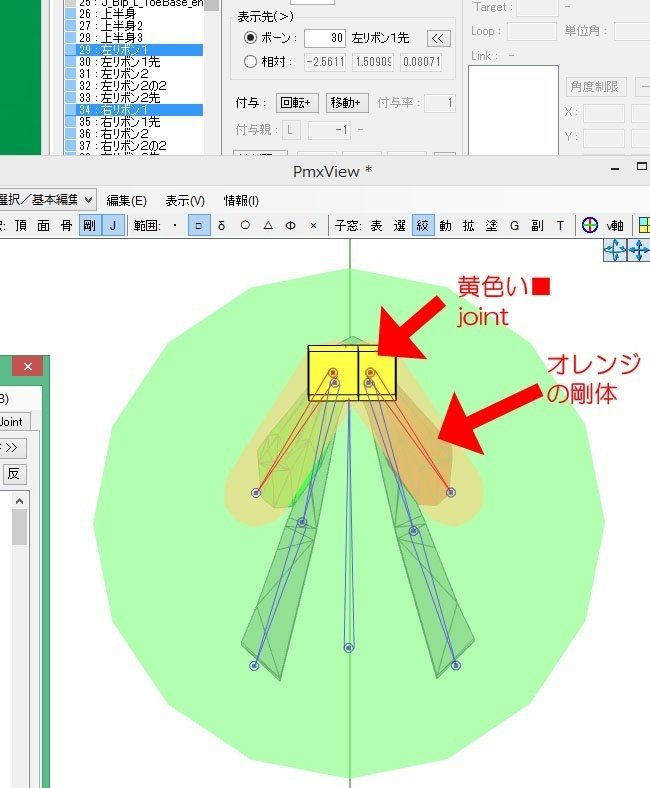Open the 選択/基本編集 mode dropdown

(48, 200)
